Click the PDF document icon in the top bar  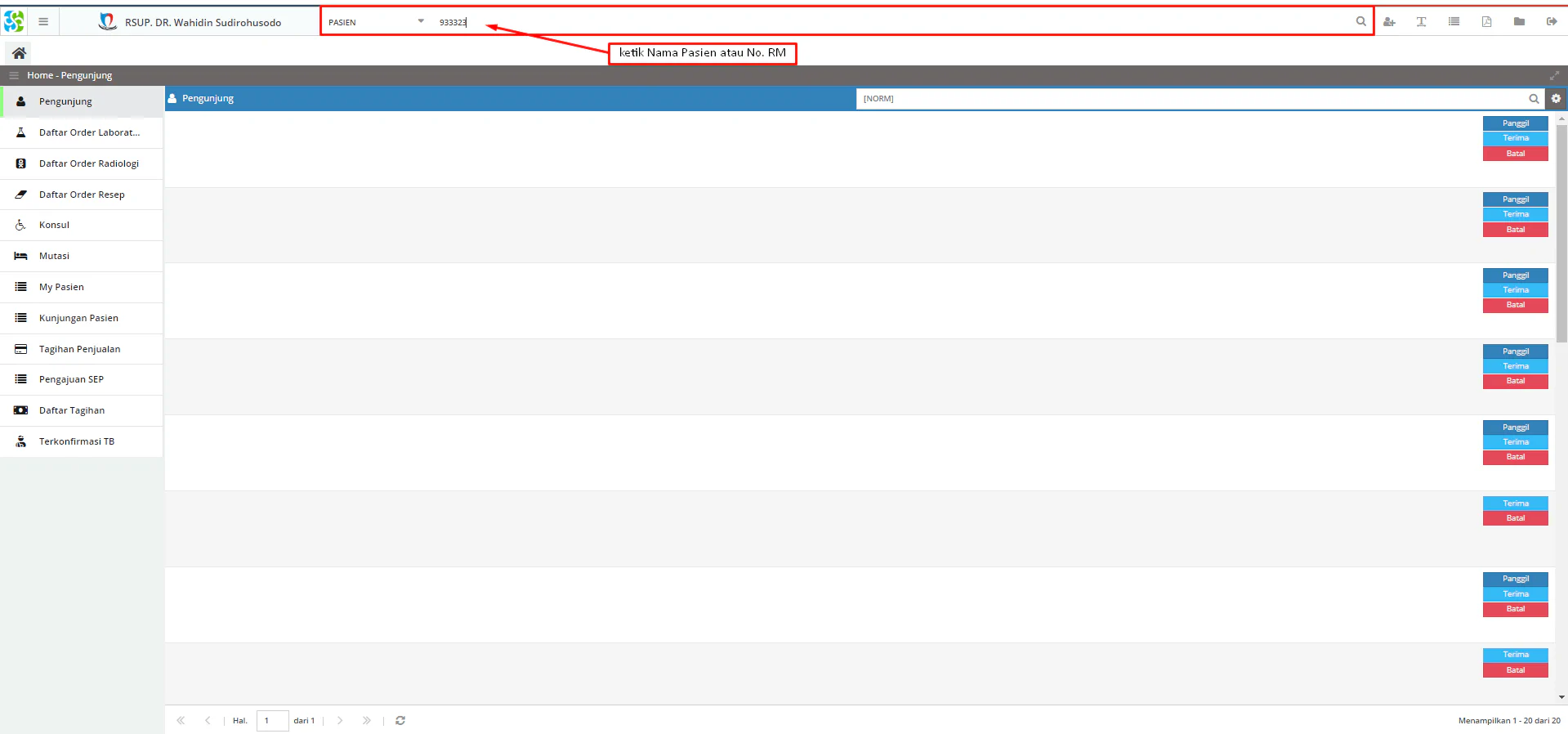tap(1487, 22)
